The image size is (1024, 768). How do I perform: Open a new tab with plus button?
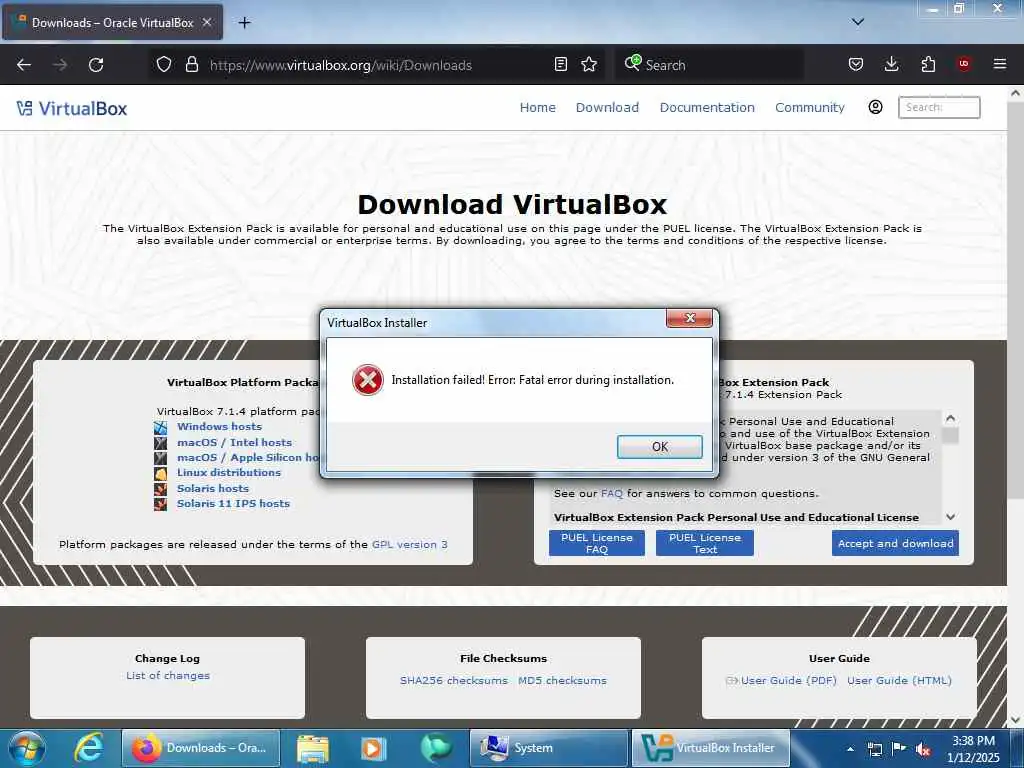[244, 23]
